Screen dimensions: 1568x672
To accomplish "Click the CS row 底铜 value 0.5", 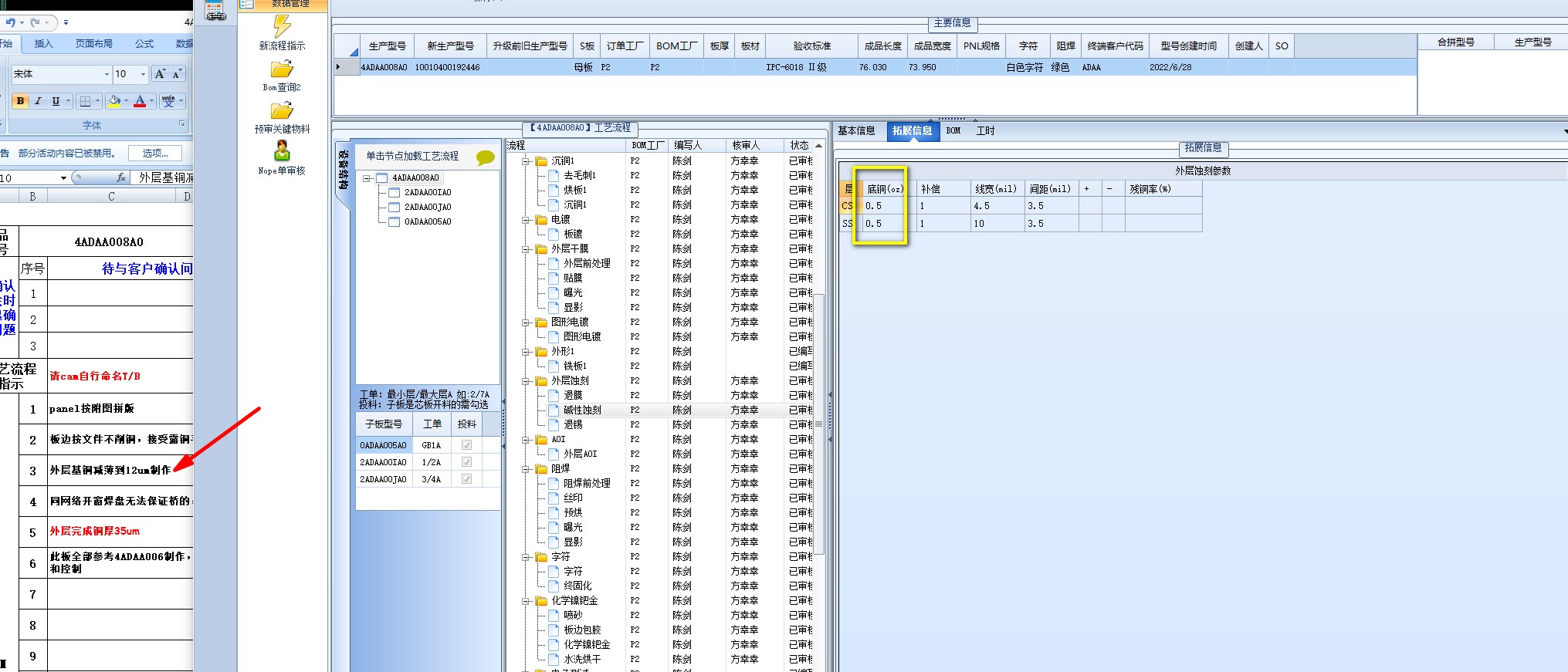I will [x=889, y=206].
